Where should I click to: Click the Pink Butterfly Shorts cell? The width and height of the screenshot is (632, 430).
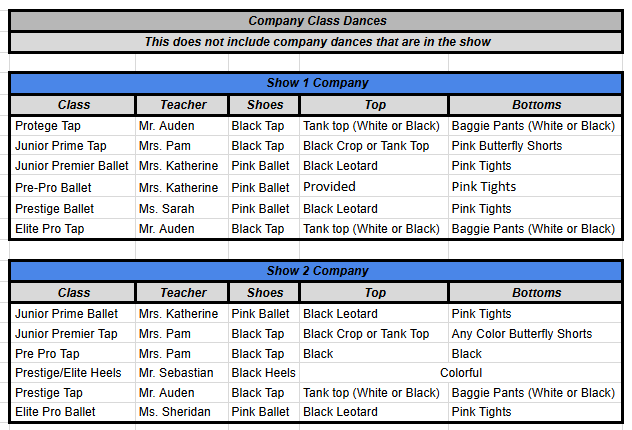click(x=536, y=146)
